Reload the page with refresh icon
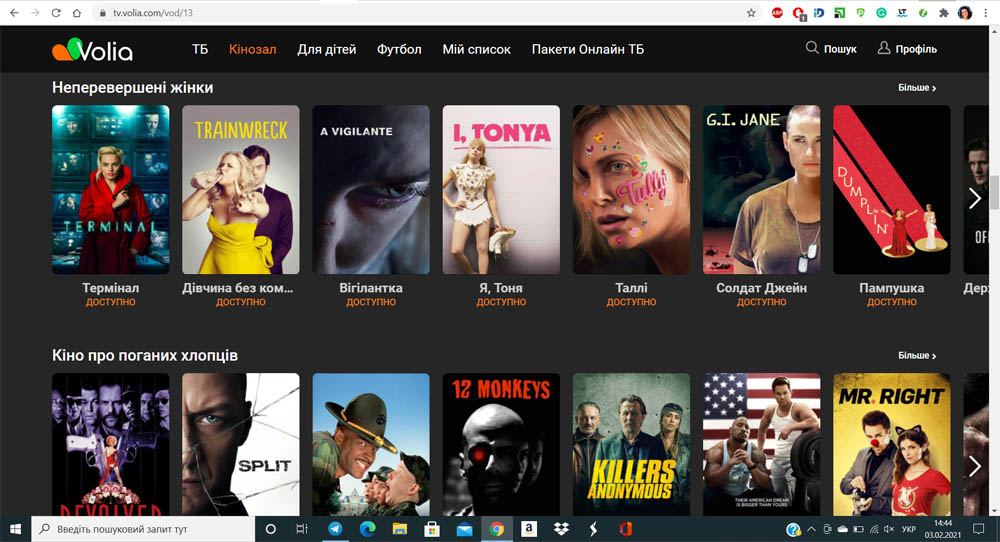The width and height of the screenshot is (1000, 542). click(x=55, y=13)
